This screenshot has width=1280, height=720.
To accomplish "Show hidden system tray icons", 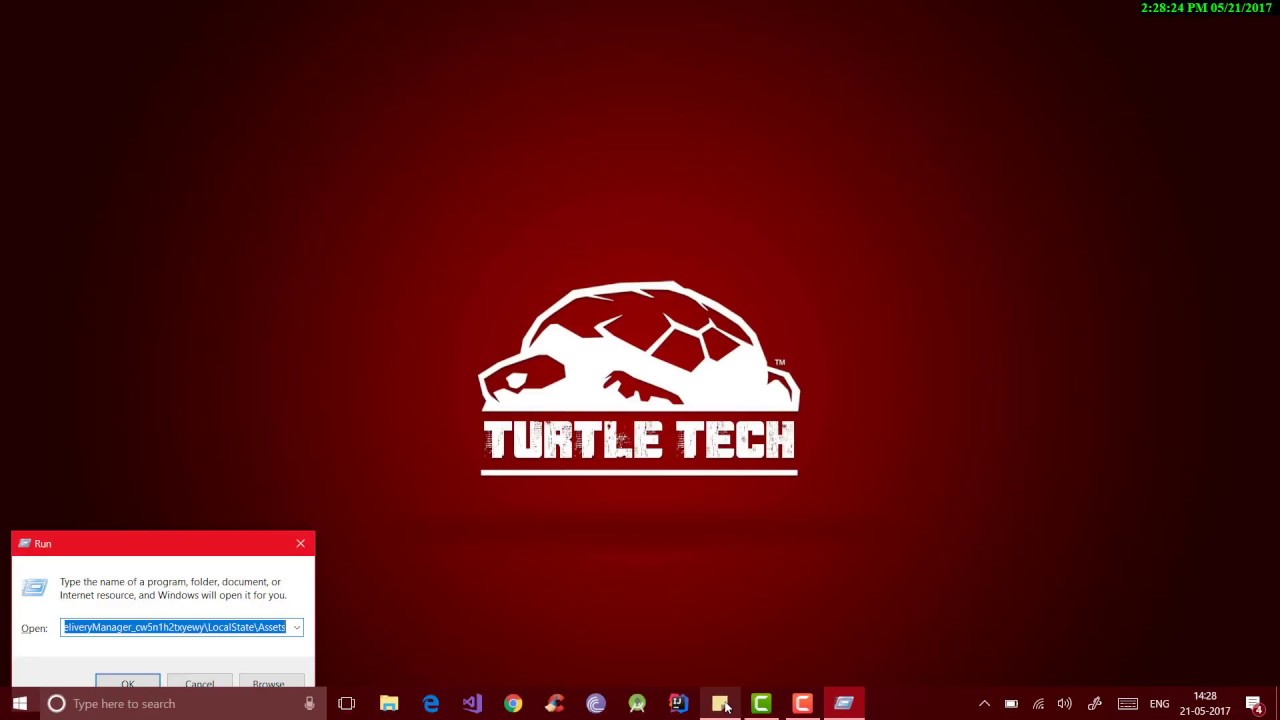I will (x=984, y=704).
